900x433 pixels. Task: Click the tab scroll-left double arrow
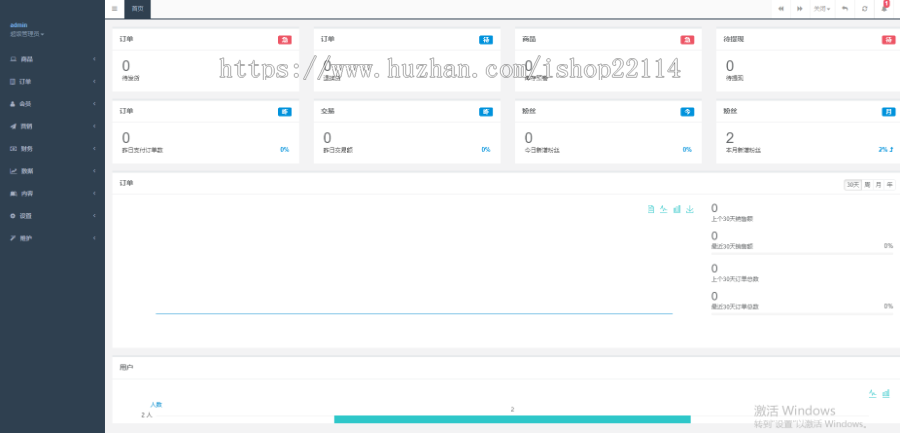(x=781, y=8)
